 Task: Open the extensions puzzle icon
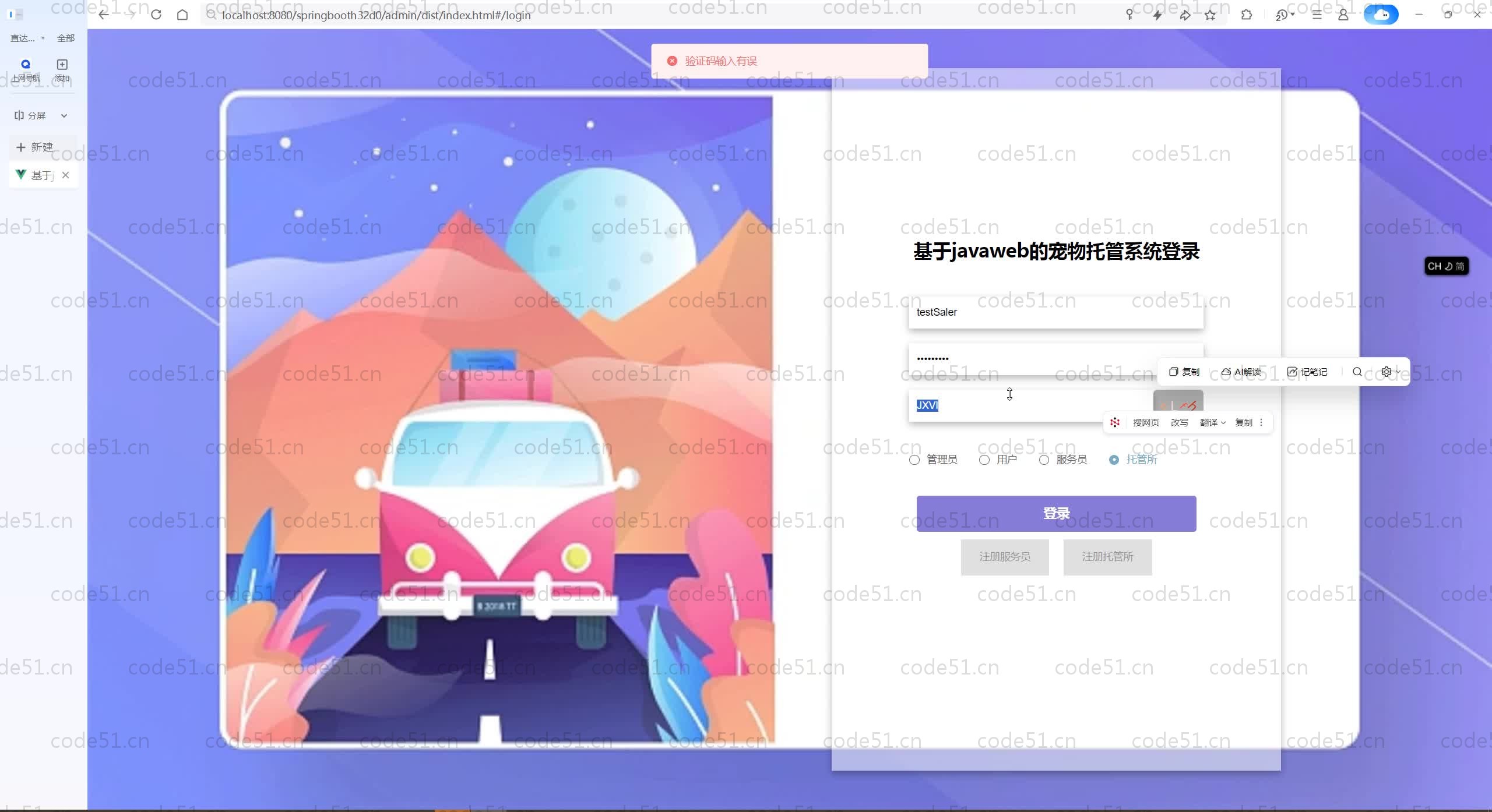pos(1246,15)
